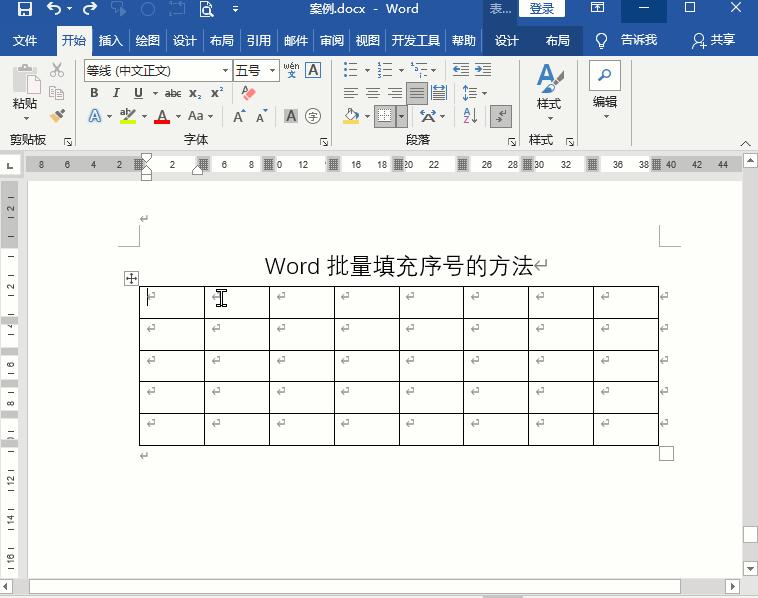Save the document with the floppy disk icon
This screenshot has width=758, height=598.
[x=24, y=9]
